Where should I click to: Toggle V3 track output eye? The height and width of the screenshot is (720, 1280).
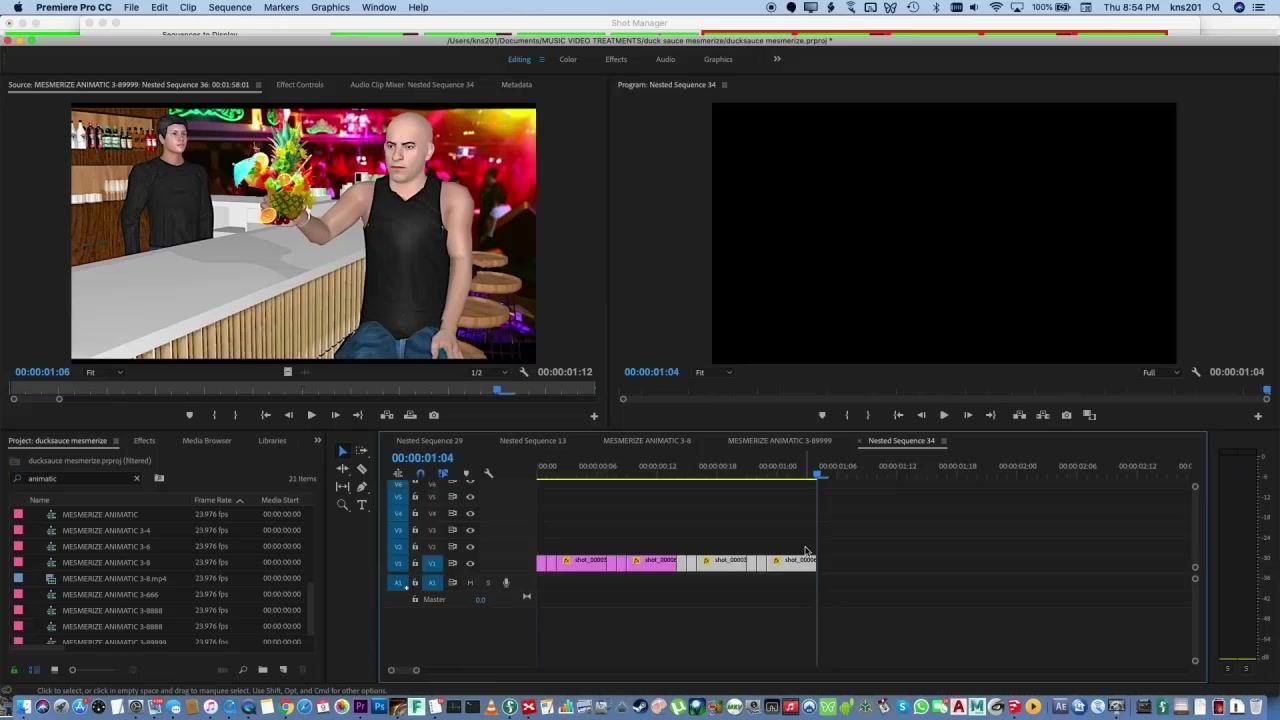coord(470,530)
